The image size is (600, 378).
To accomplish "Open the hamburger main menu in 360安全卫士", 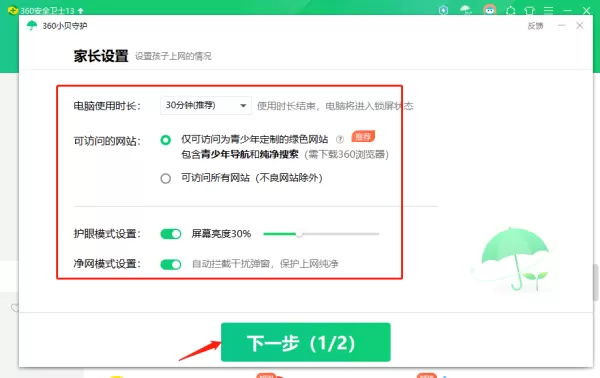I will pos(548,10).
